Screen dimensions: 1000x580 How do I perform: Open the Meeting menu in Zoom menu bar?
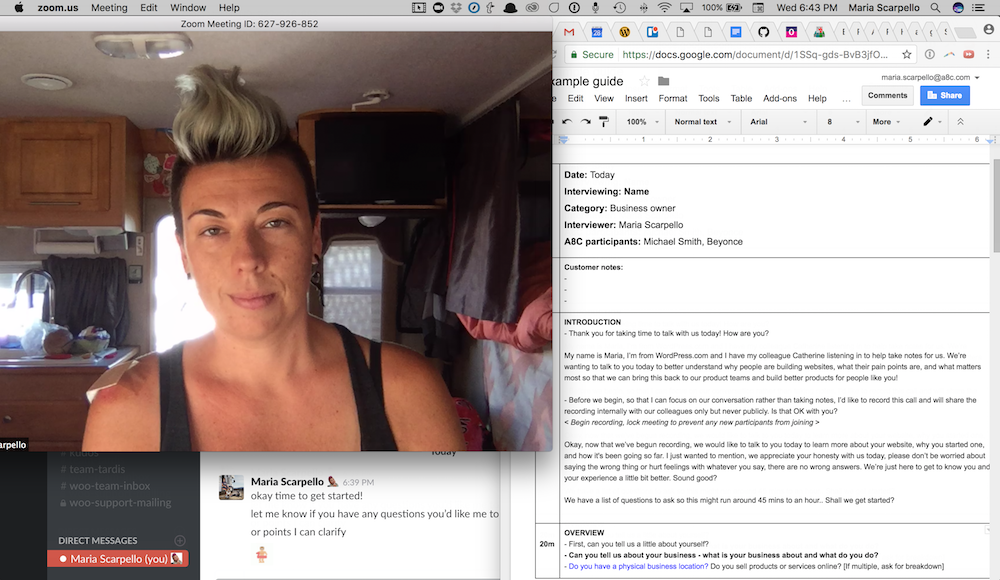pyautogui.click(x=109, y=8)
